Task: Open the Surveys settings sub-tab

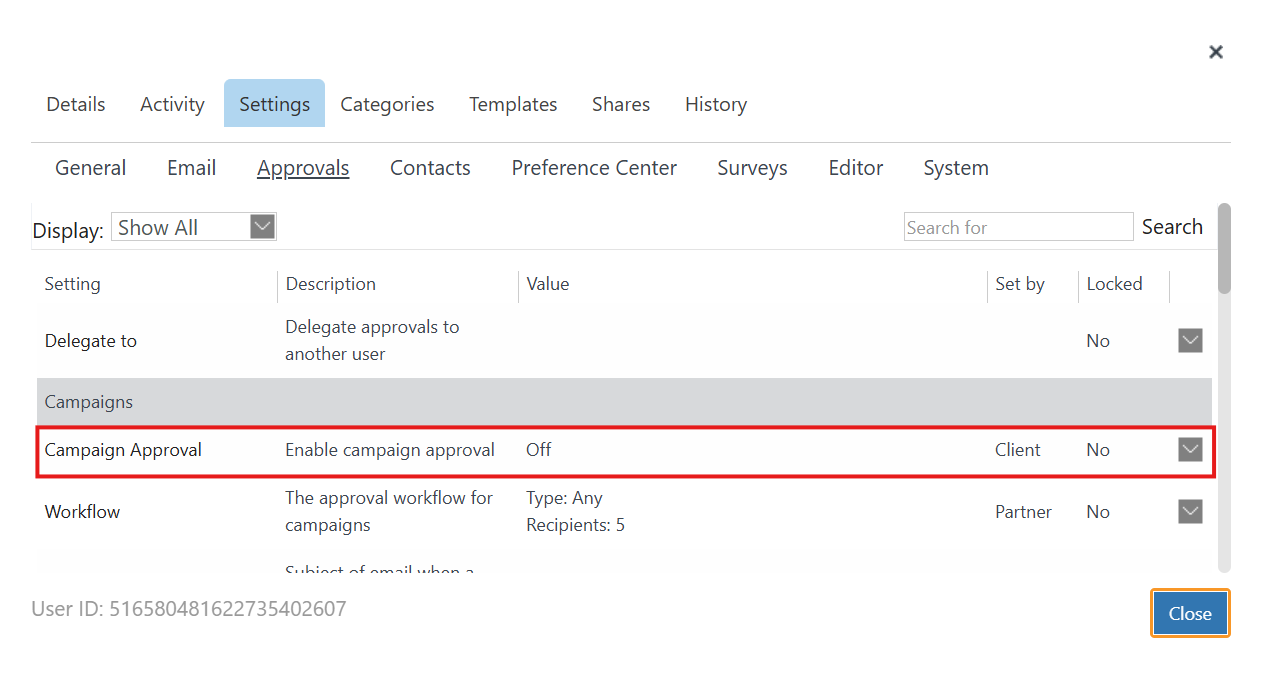Action: coord(752,168)
